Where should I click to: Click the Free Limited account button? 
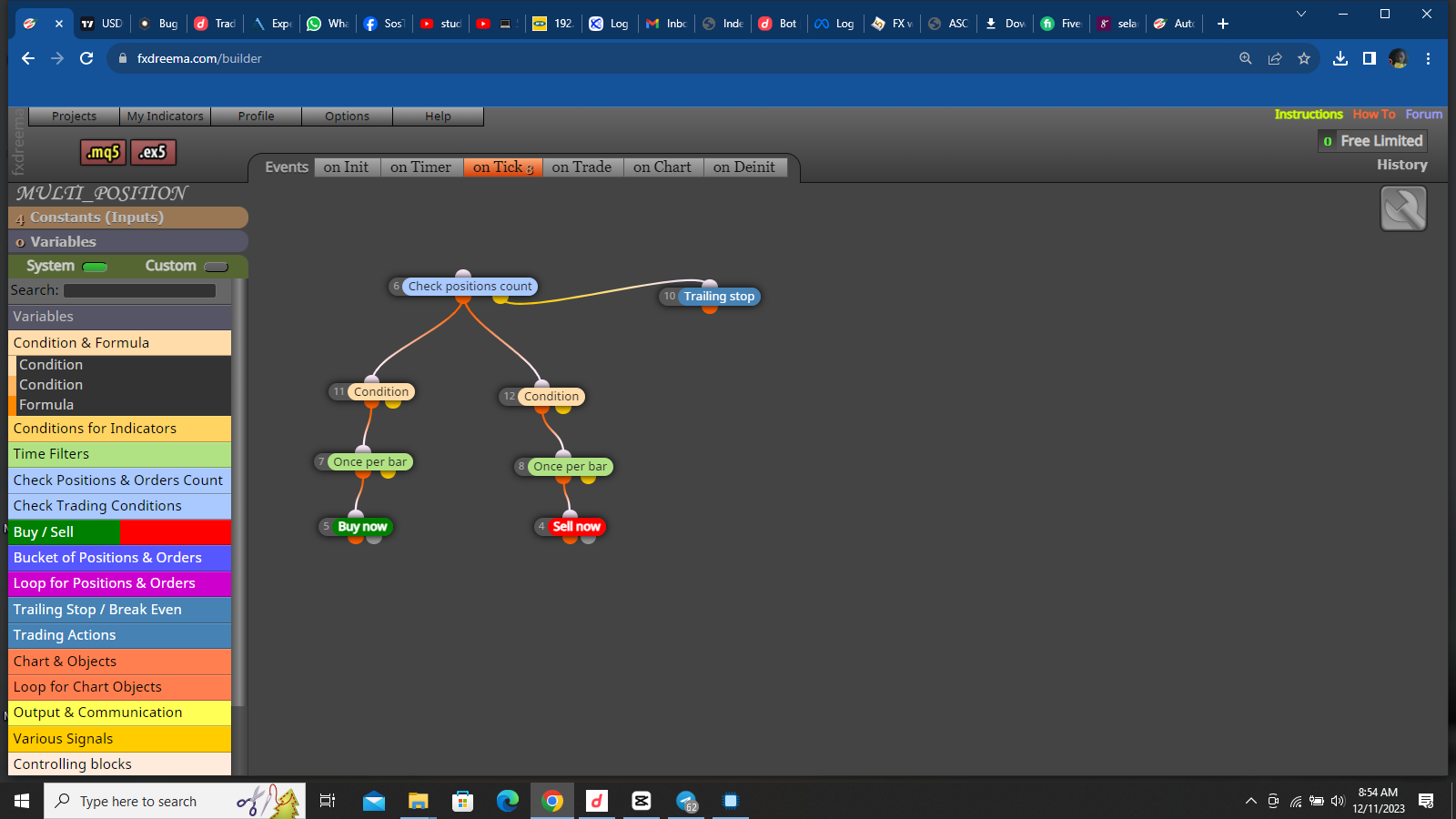1373,141
